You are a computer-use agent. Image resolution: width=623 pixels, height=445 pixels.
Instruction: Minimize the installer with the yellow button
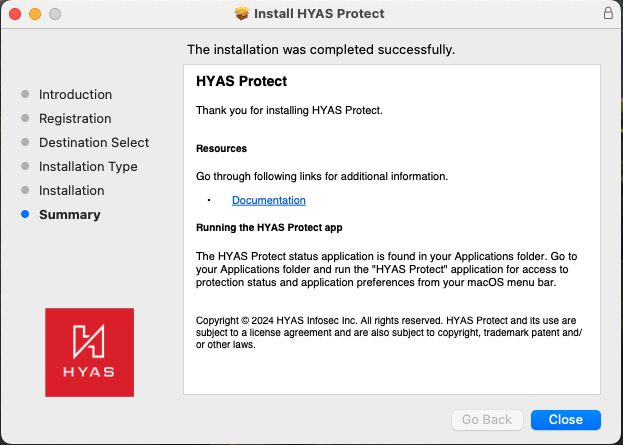pos(35,14)
